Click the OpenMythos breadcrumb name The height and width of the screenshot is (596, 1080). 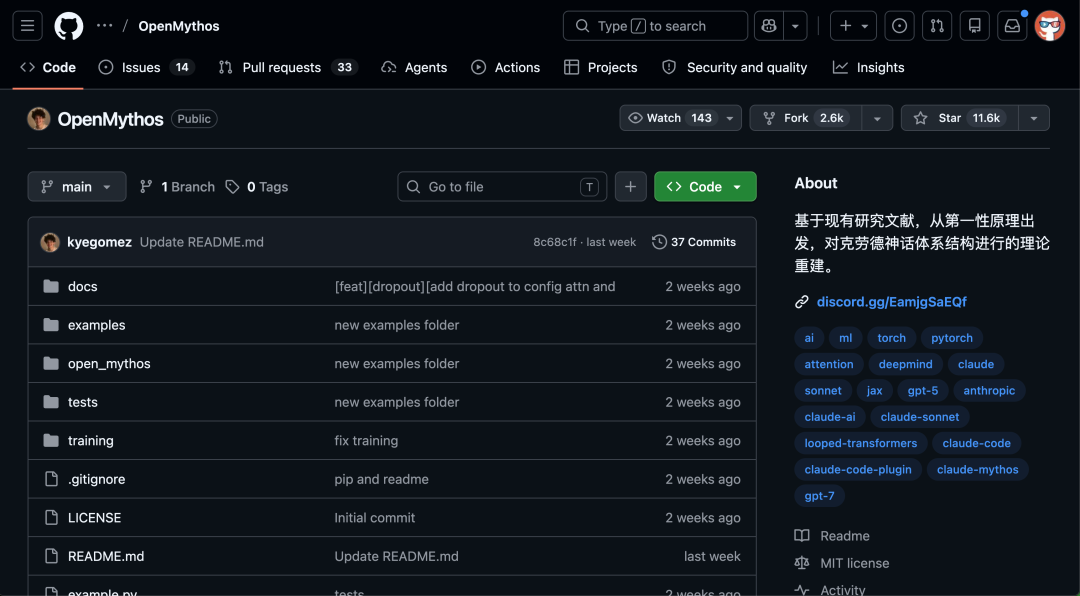click(179, 26)
